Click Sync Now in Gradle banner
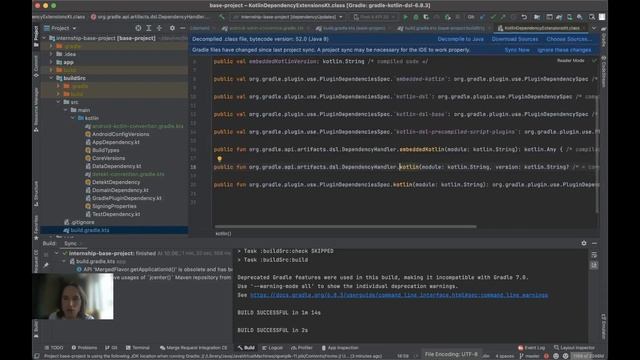This screenshot has height=360, width=640. click(517, 50)
